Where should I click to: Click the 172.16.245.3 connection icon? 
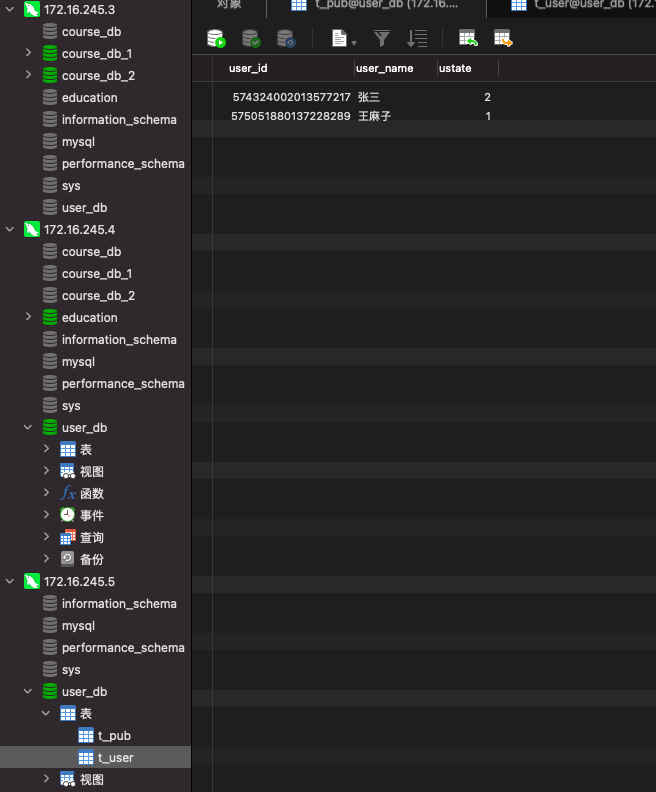[x=32, y=10]
